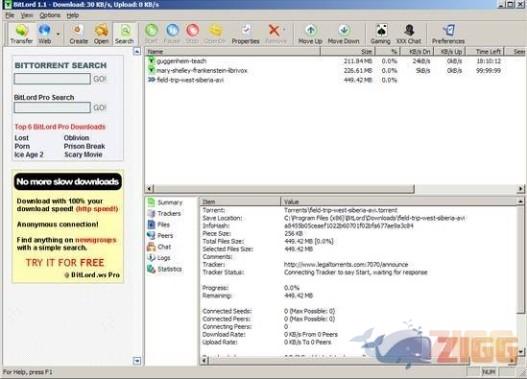This screenshot has height=379, width=527.
Task: Open the View menu
Action: (x=27, y=15)
